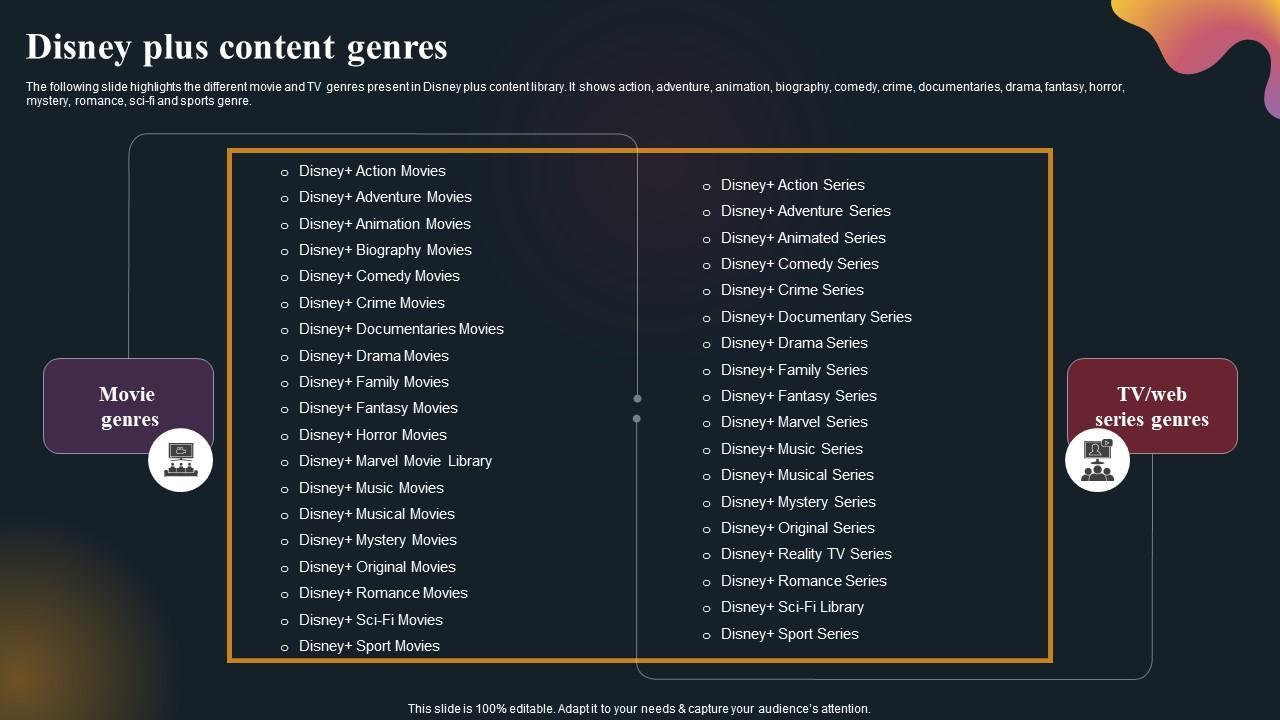
Task: Click Disney+ Action Movies list item
Action: 372,171
